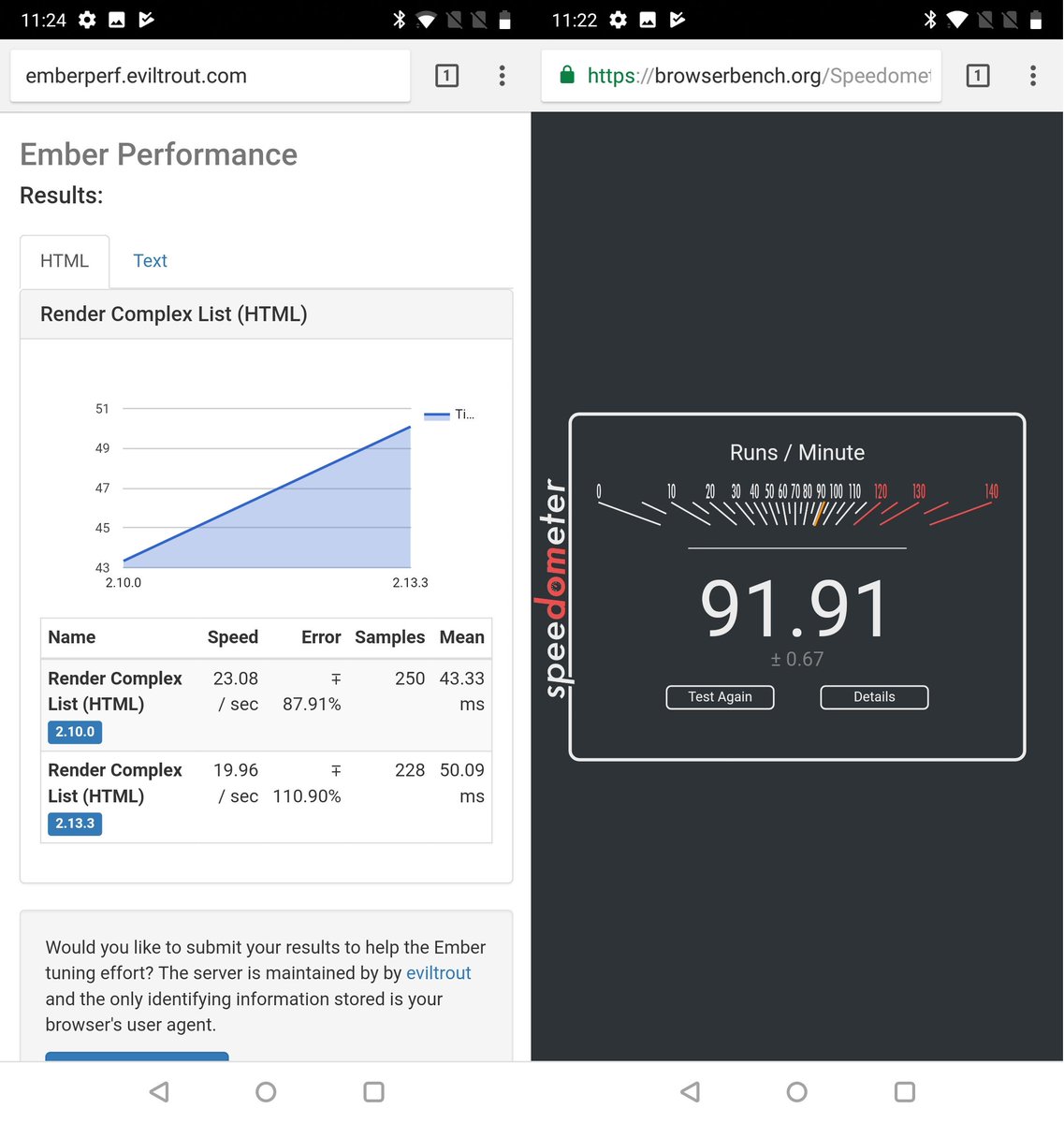Screen dimensions: 1064x1123
Task: Click chart legend Ti... entry
Action: pyautogui.click(x=449, y=415)
